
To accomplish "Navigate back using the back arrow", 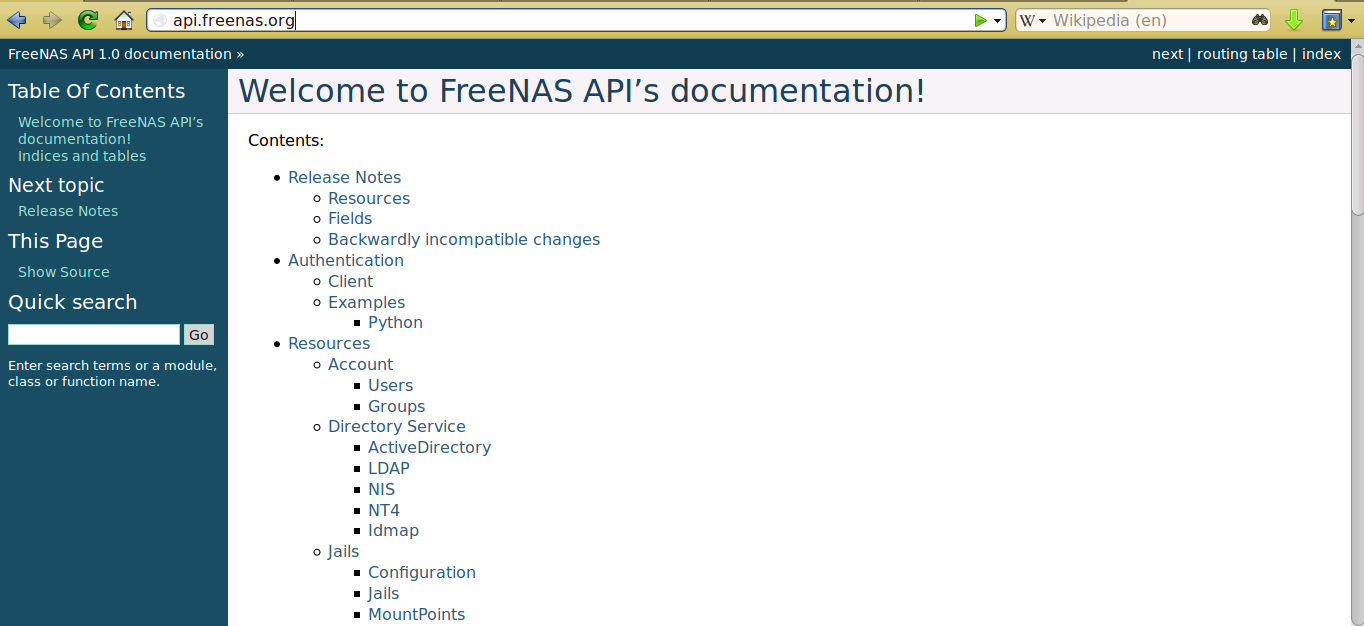I will point(16,19).
